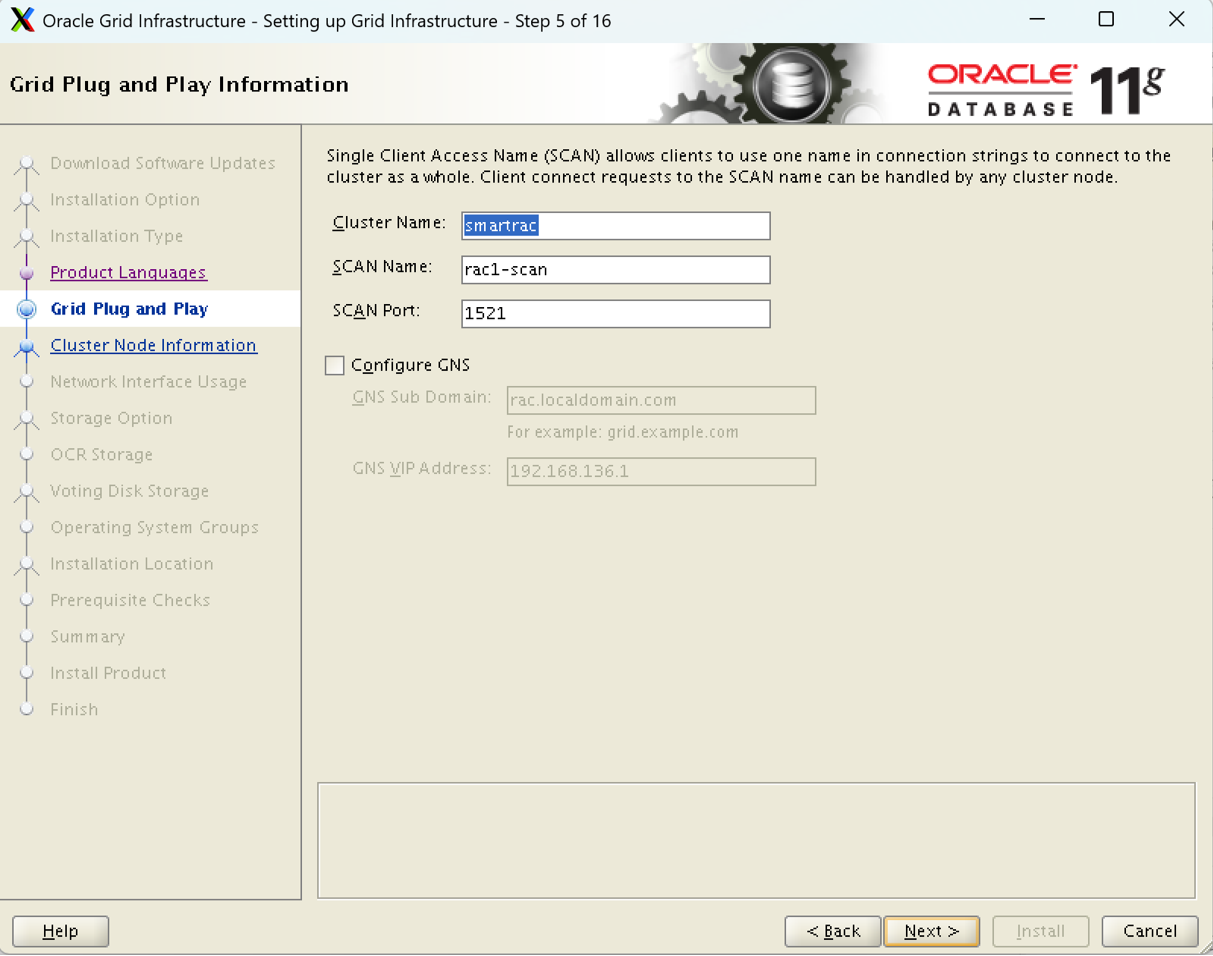Click the Voting Disk Storage step

tap(130, 491)
